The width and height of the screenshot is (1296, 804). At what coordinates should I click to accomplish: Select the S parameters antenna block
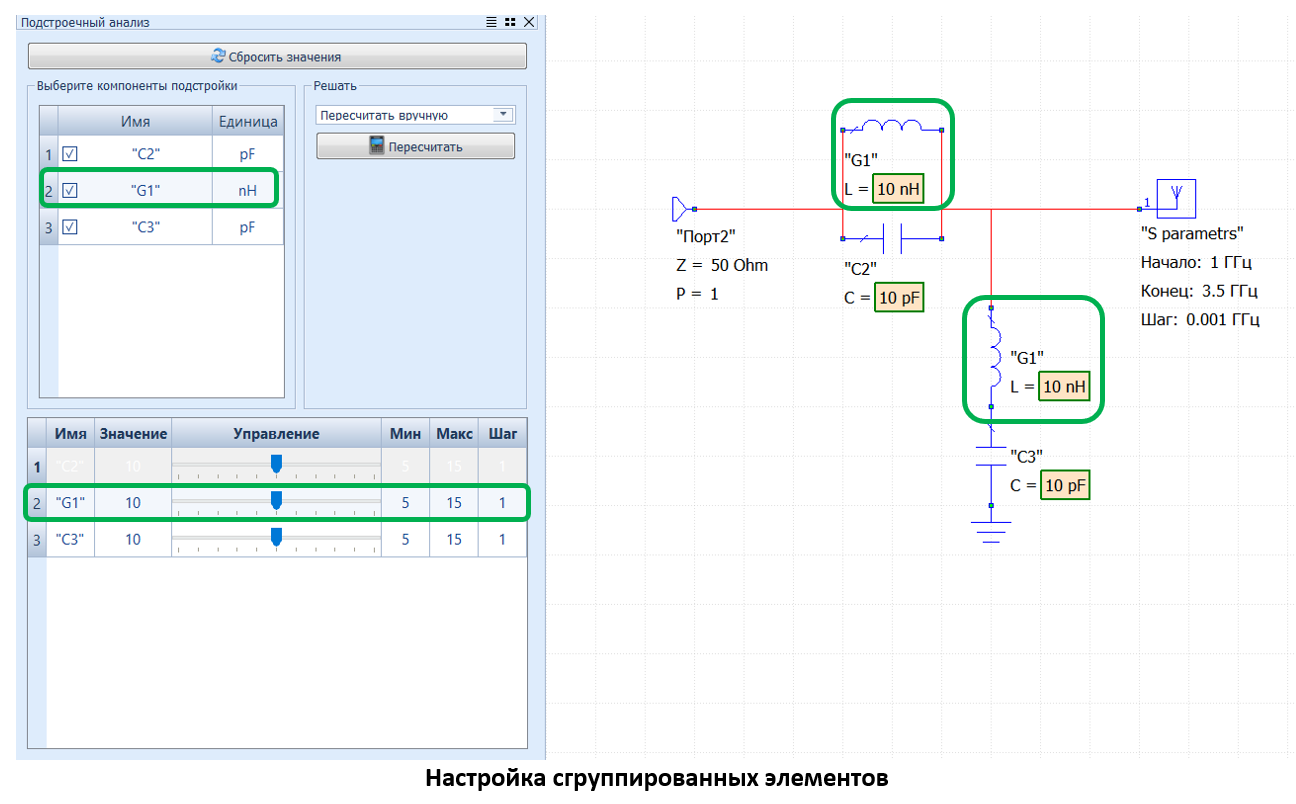[1175, 200]
